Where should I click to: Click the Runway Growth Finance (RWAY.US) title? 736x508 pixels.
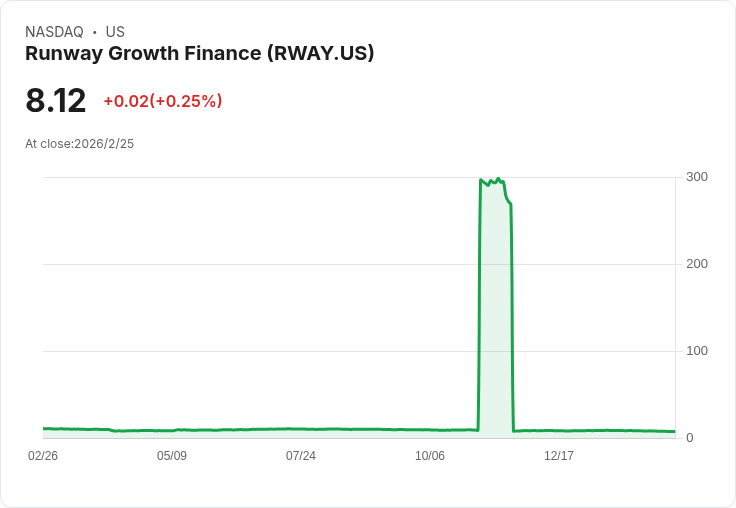(199, 53)
